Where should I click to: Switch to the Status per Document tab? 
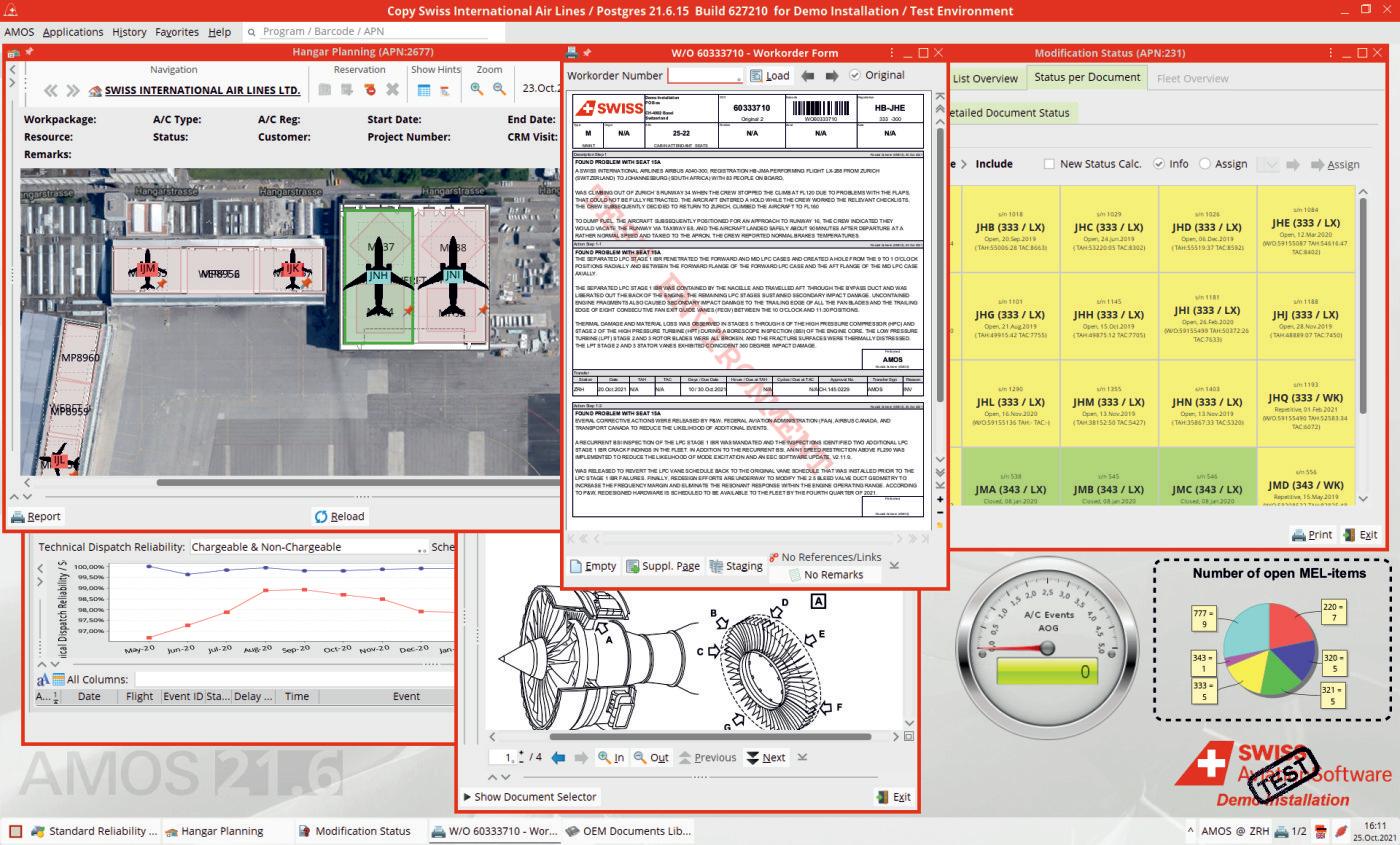coord(1087,77)
